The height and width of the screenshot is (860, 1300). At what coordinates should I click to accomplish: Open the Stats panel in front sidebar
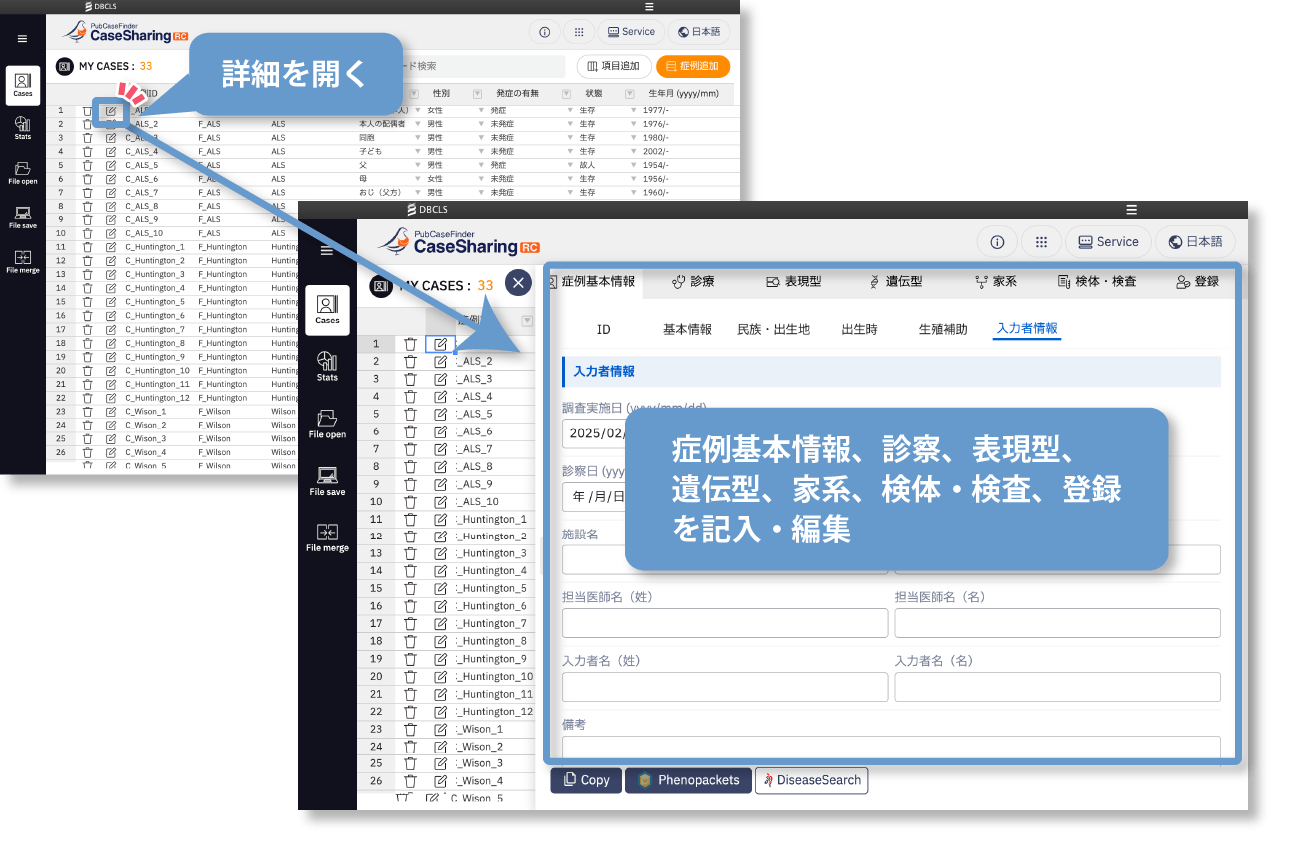click(327, 366)
